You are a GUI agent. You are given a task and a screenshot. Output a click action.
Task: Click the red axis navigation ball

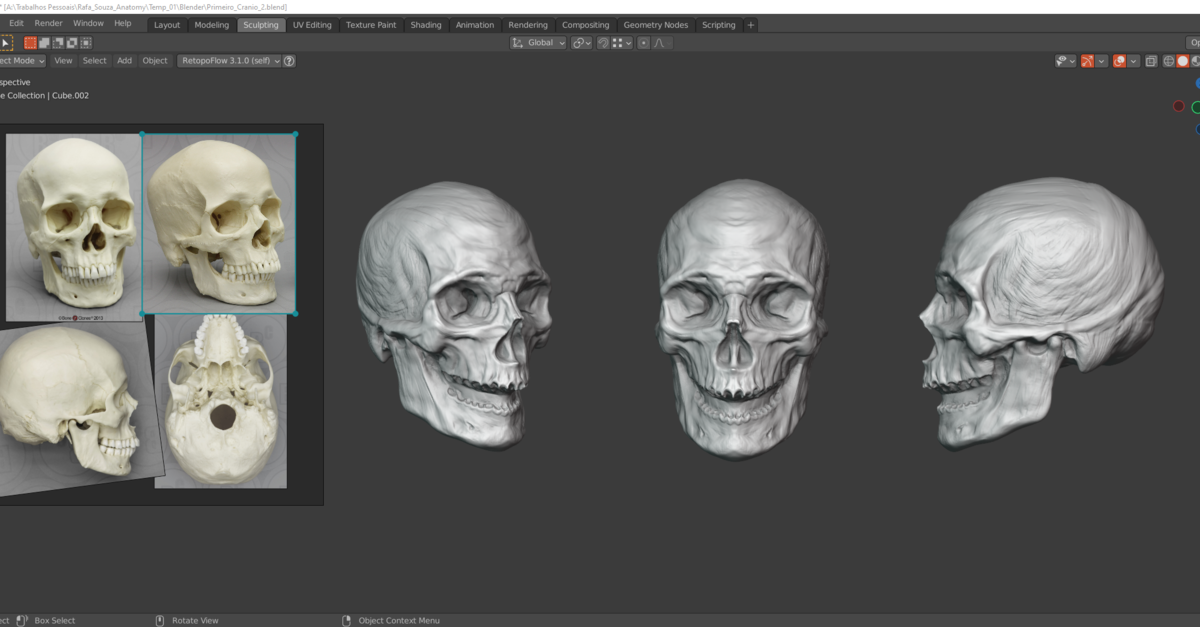pyautogui.click(x=1178, y=105)
